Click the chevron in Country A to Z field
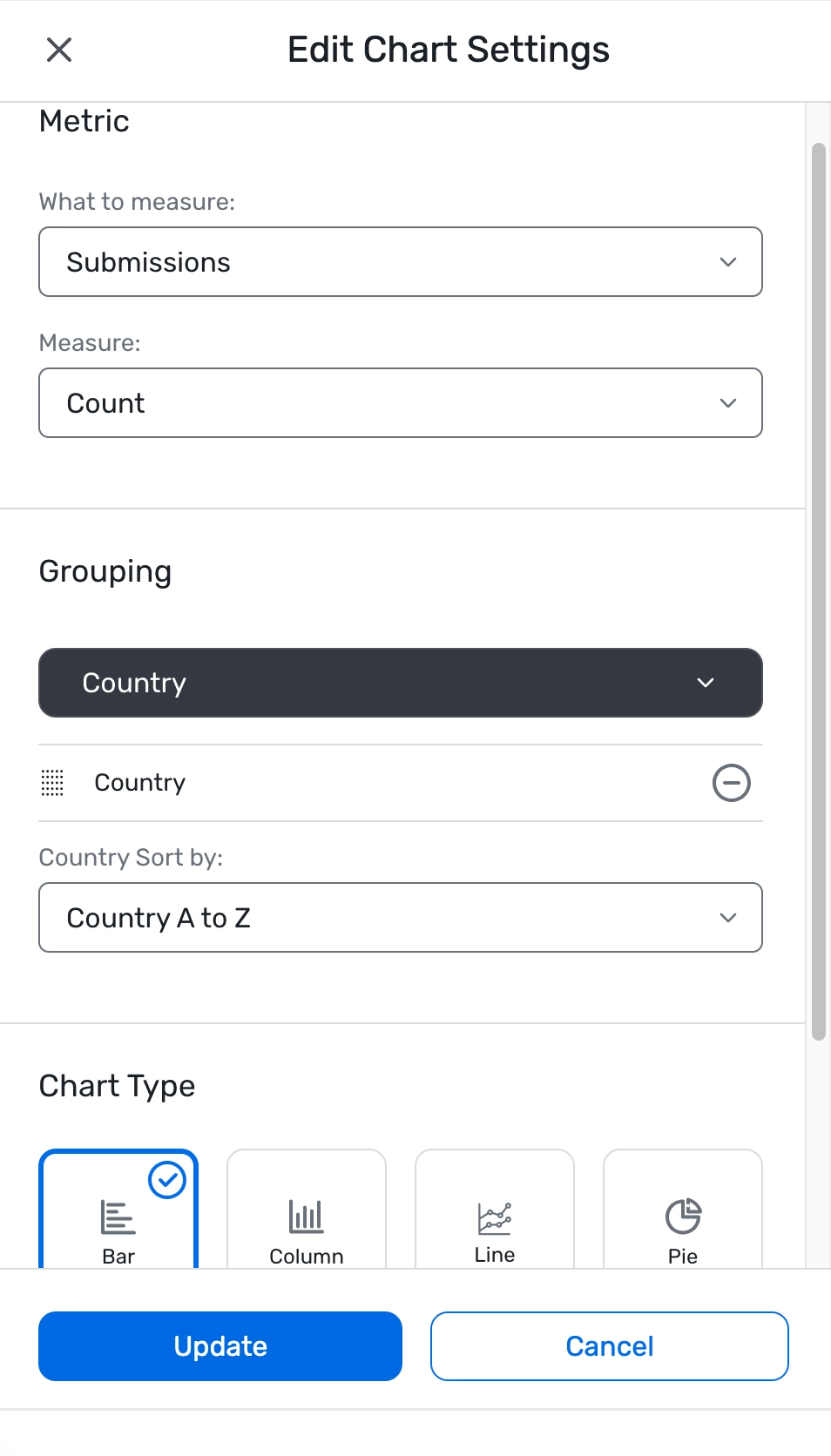Screen dimensions: 831x1456 [x=728, y=918]
